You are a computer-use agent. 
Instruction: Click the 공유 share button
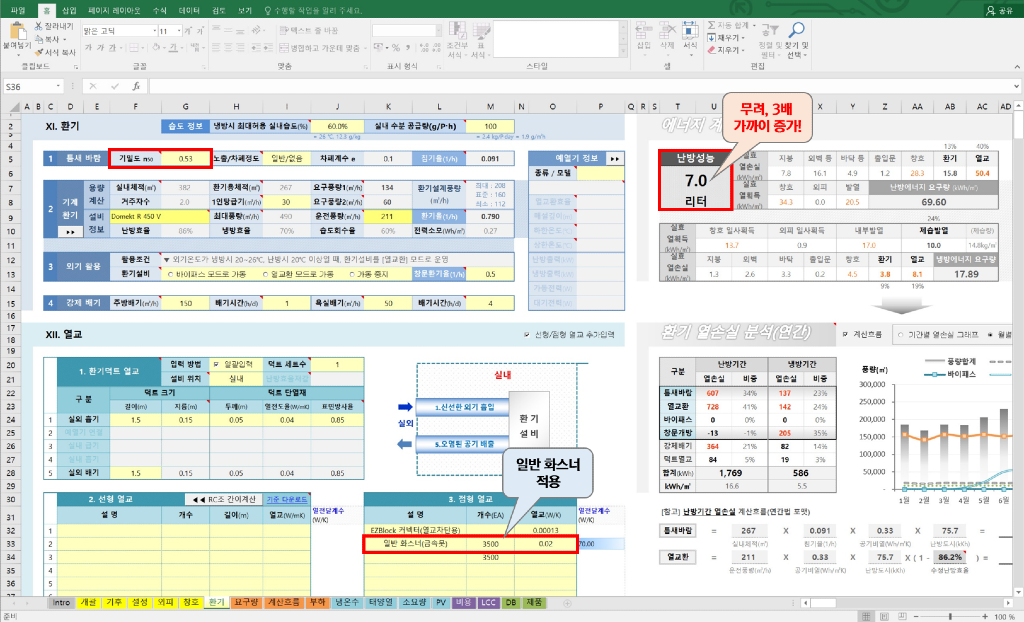[998, 10]
